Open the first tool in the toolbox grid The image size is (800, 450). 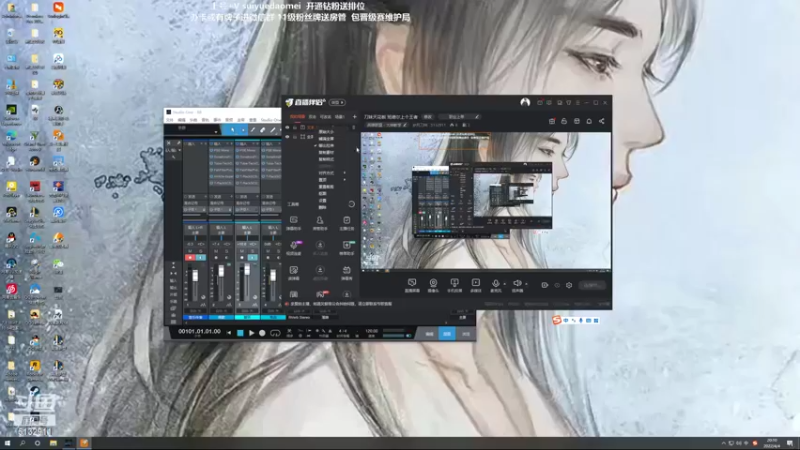294,222
